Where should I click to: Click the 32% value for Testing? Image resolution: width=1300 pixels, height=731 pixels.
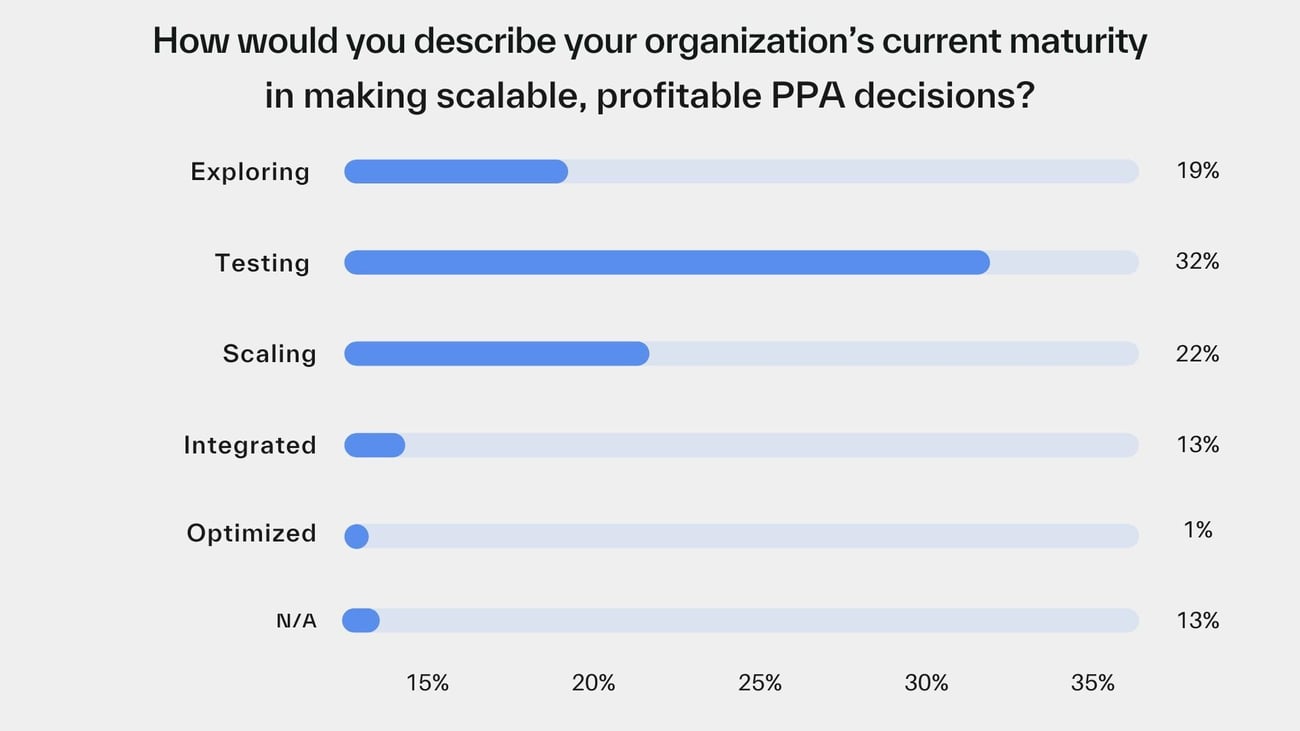click(1197, 262)
